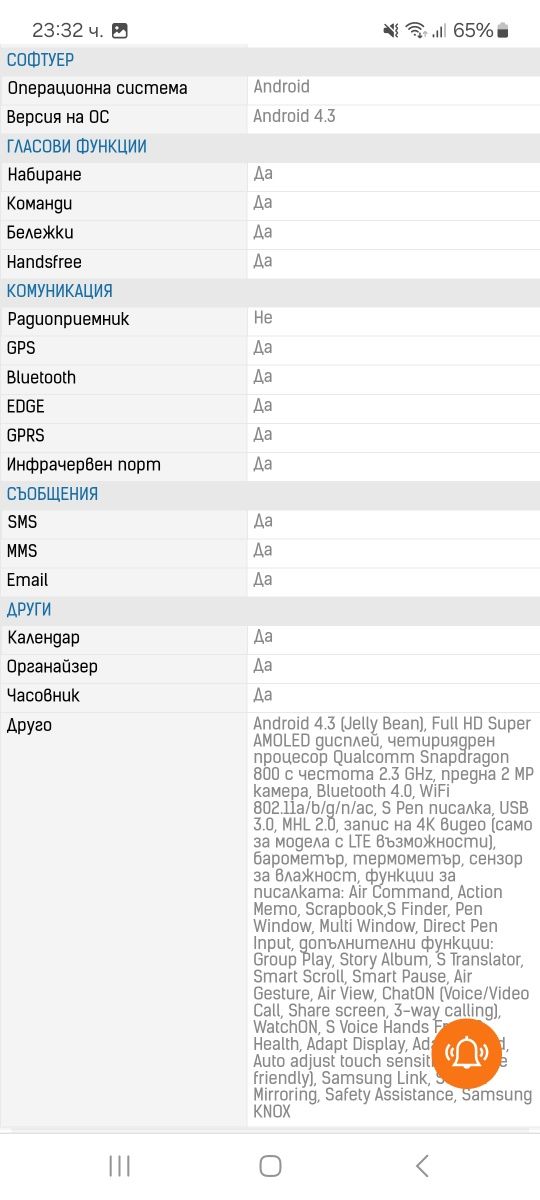
Task: Tap the ДРУГИ section header
Action: (x=29, y=610)
